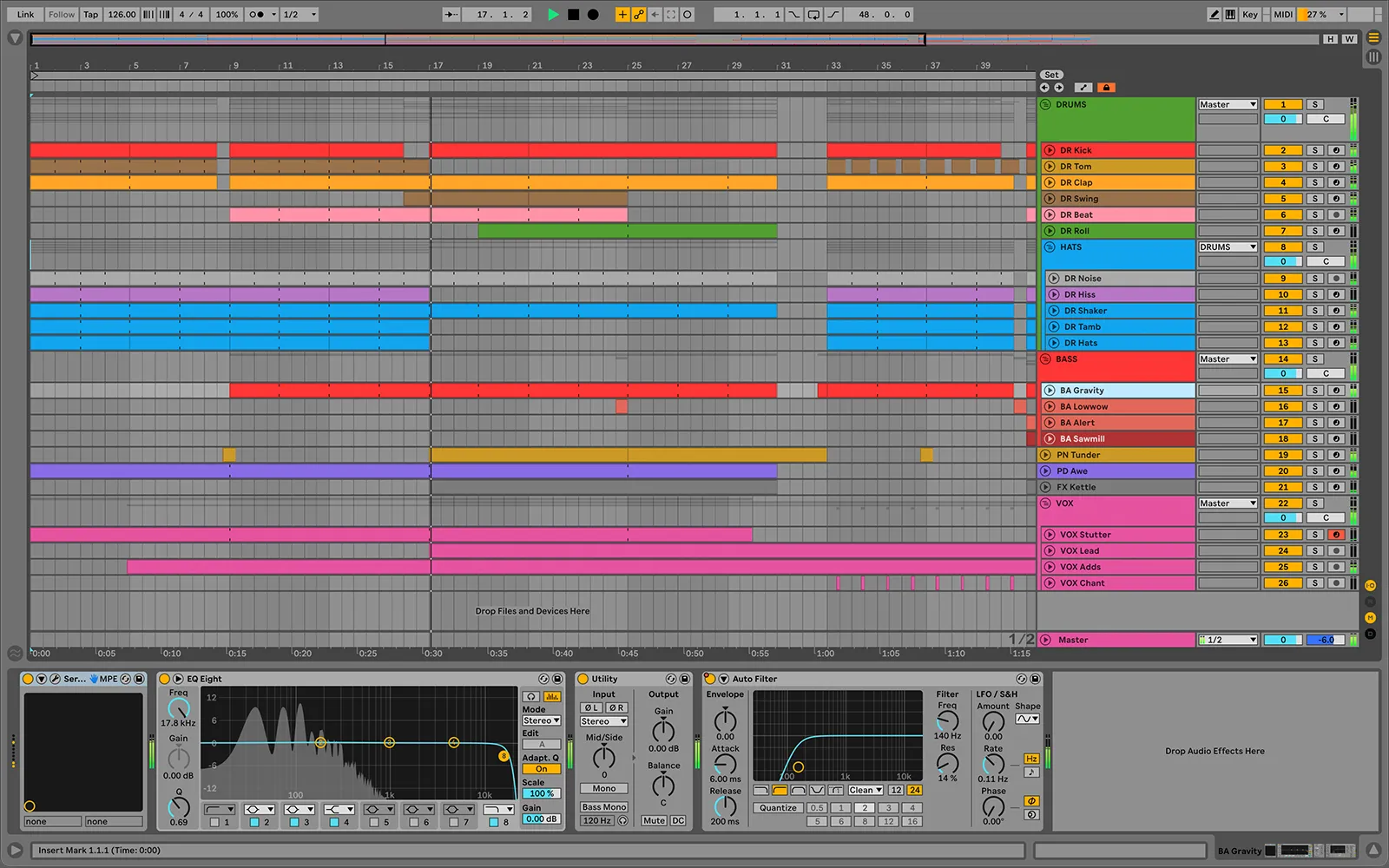Enable Utility Bass Mono button
This screenshot has height=868, width=1389.
coord(604,807)
